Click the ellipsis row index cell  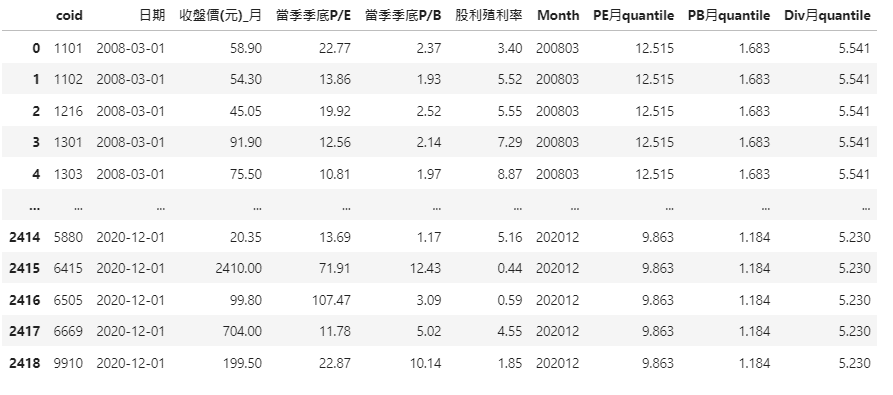click(x=34, y=207)
